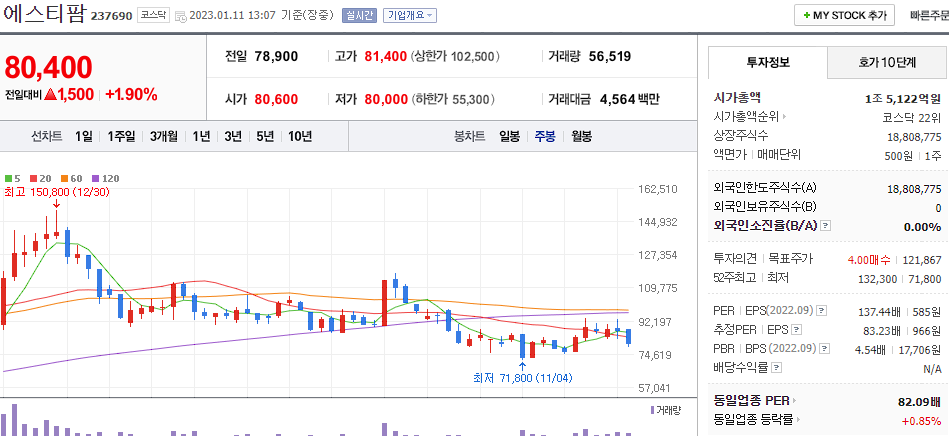This screenshot has height=436, width=949.
Task: Click the clock icon beside 2023.01.11 13:07
Action: (180, 16)
